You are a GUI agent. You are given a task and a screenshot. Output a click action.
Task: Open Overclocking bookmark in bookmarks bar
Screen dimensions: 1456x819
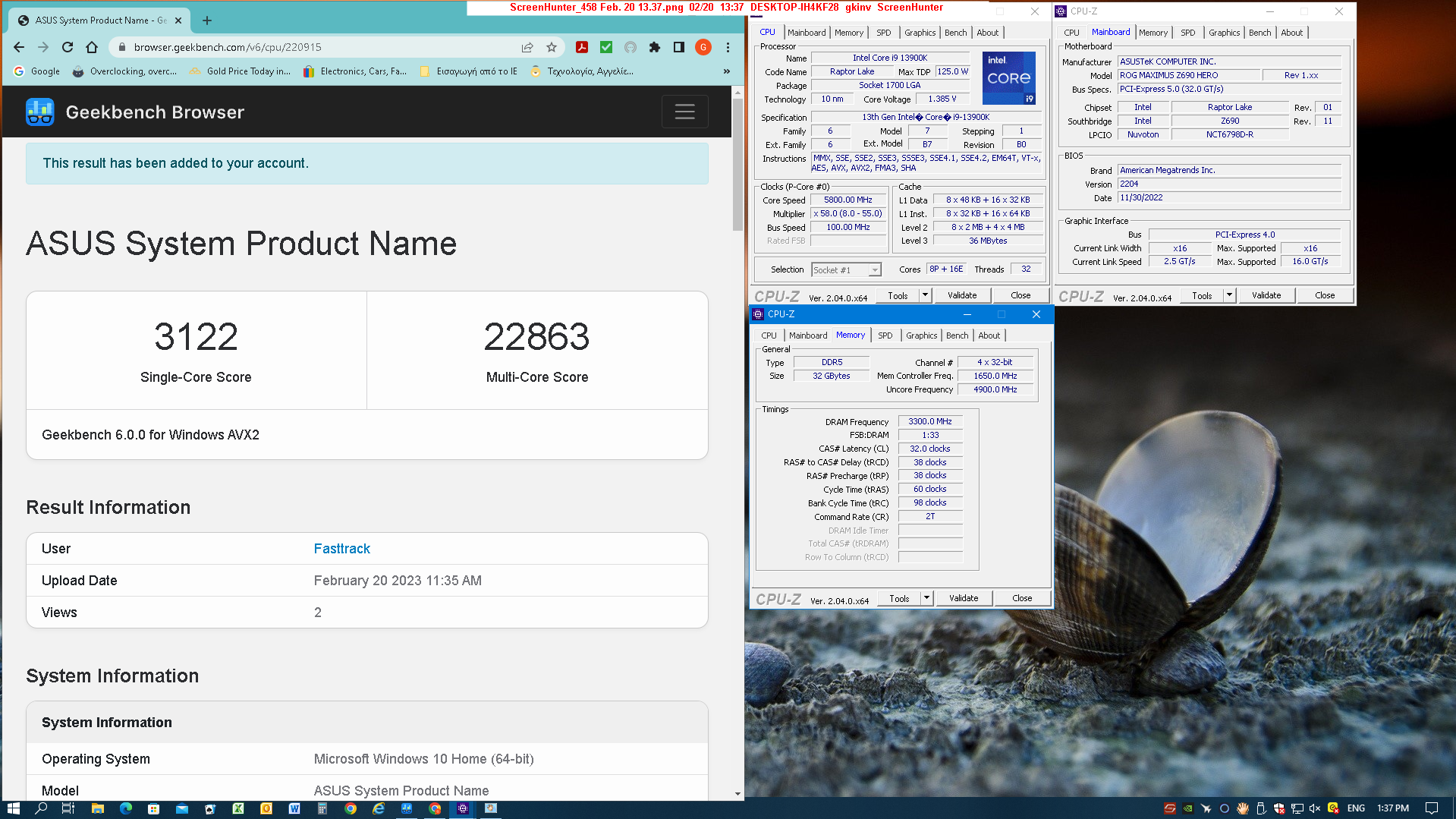(124, 71)
